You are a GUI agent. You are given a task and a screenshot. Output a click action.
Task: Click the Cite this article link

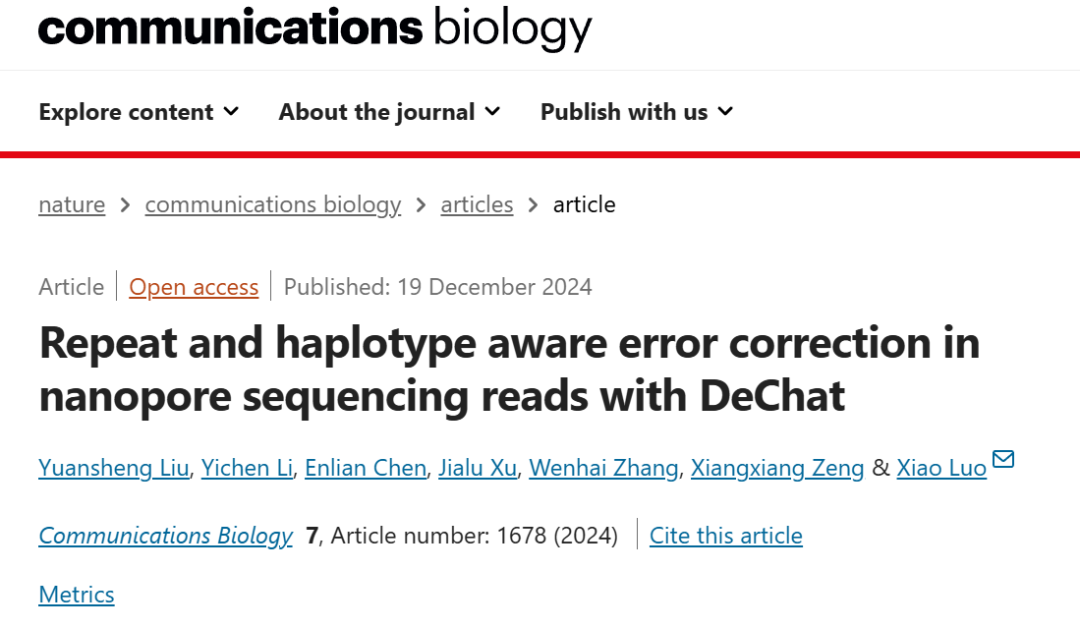[726, 536]
